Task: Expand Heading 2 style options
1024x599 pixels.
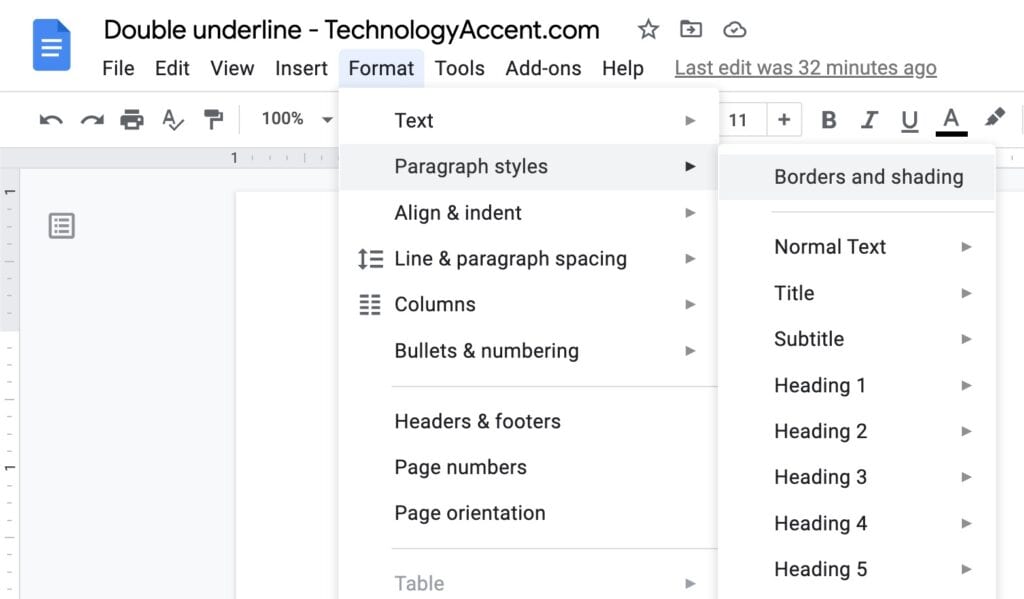Action: pos(857,431)
